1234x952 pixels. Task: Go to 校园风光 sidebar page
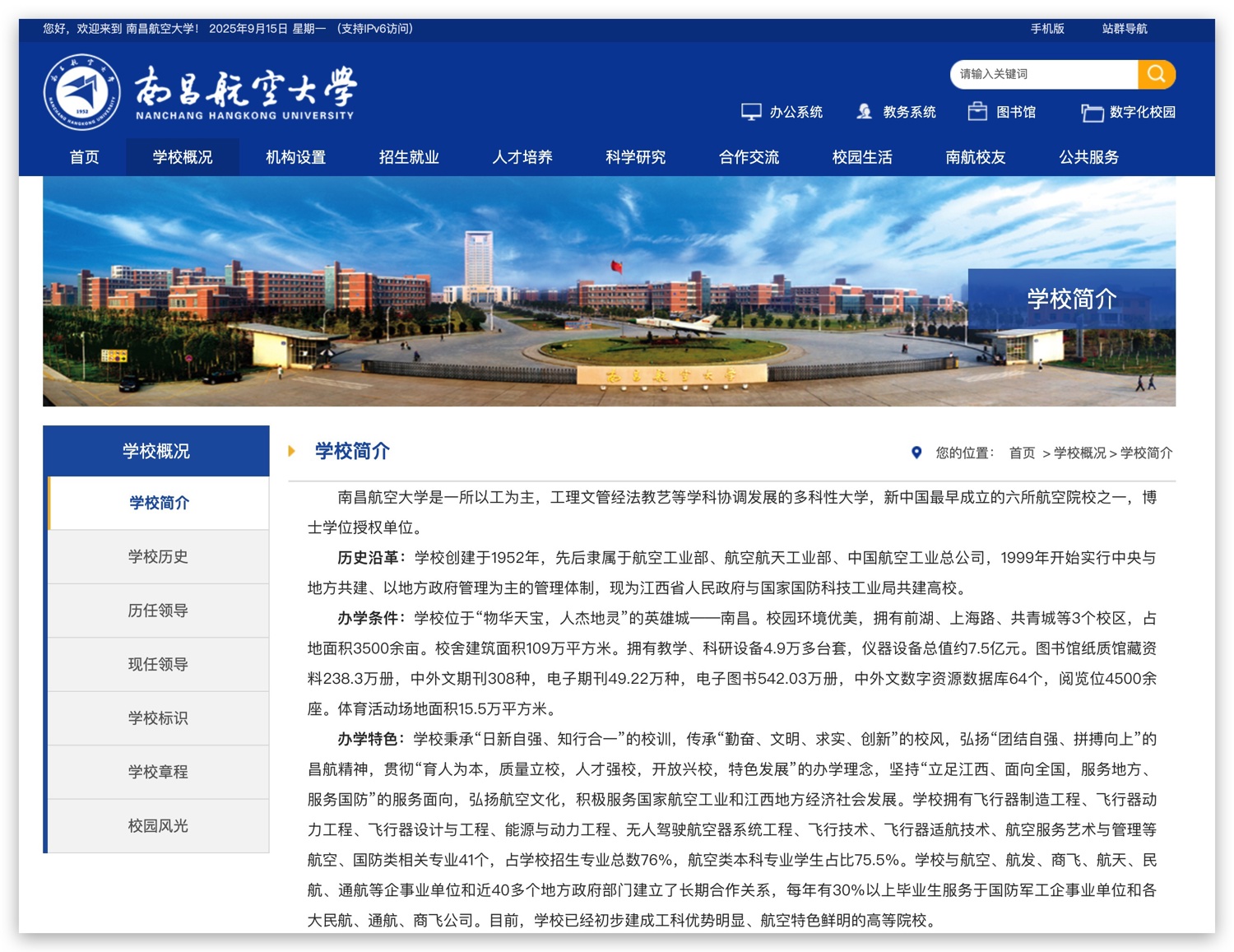click(x=158, y=825)
